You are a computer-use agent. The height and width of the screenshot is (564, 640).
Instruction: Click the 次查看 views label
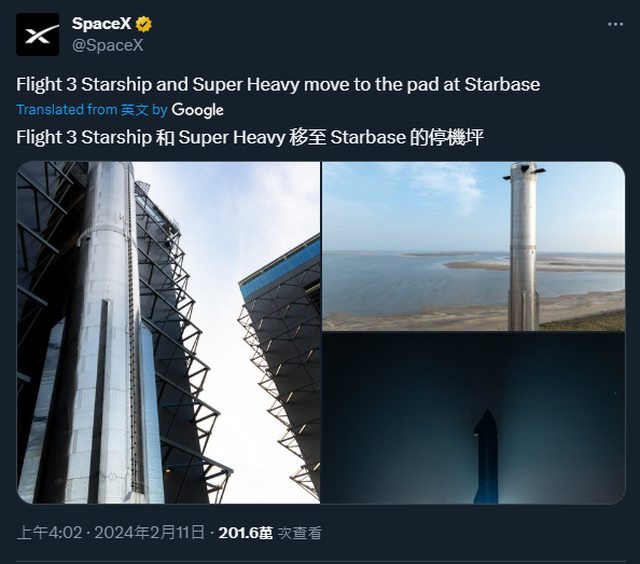point(300,533)
